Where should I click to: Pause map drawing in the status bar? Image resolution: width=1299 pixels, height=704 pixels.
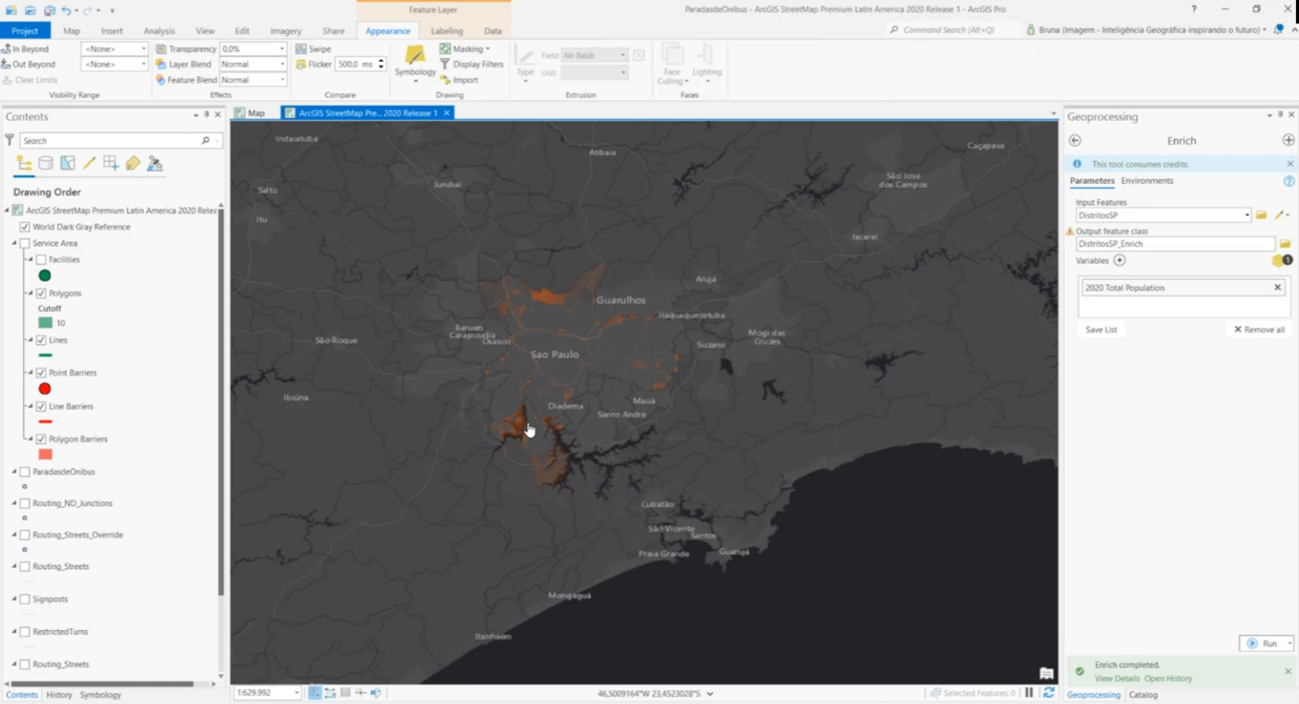1029,693
